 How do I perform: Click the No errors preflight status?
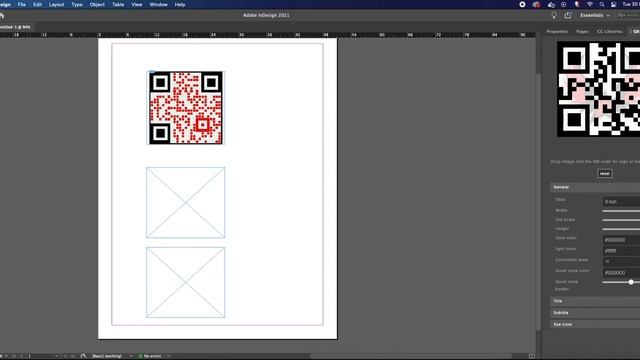pos(150,356)
